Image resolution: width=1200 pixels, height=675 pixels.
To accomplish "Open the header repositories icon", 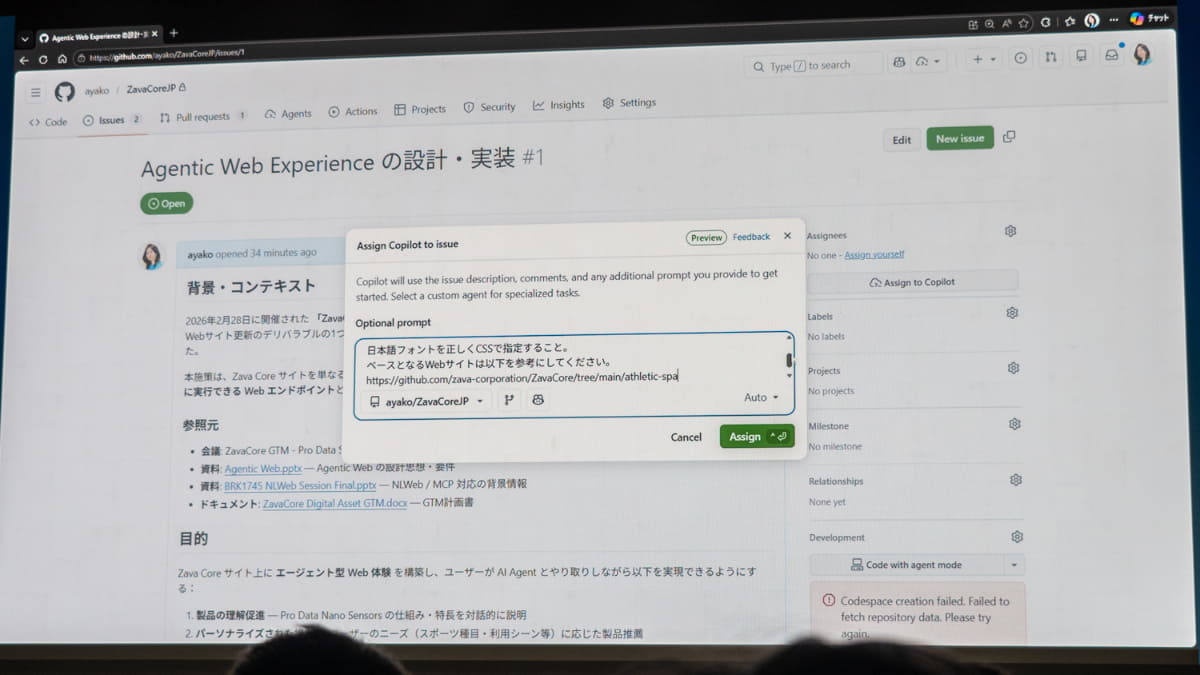I will [1081, 56].
